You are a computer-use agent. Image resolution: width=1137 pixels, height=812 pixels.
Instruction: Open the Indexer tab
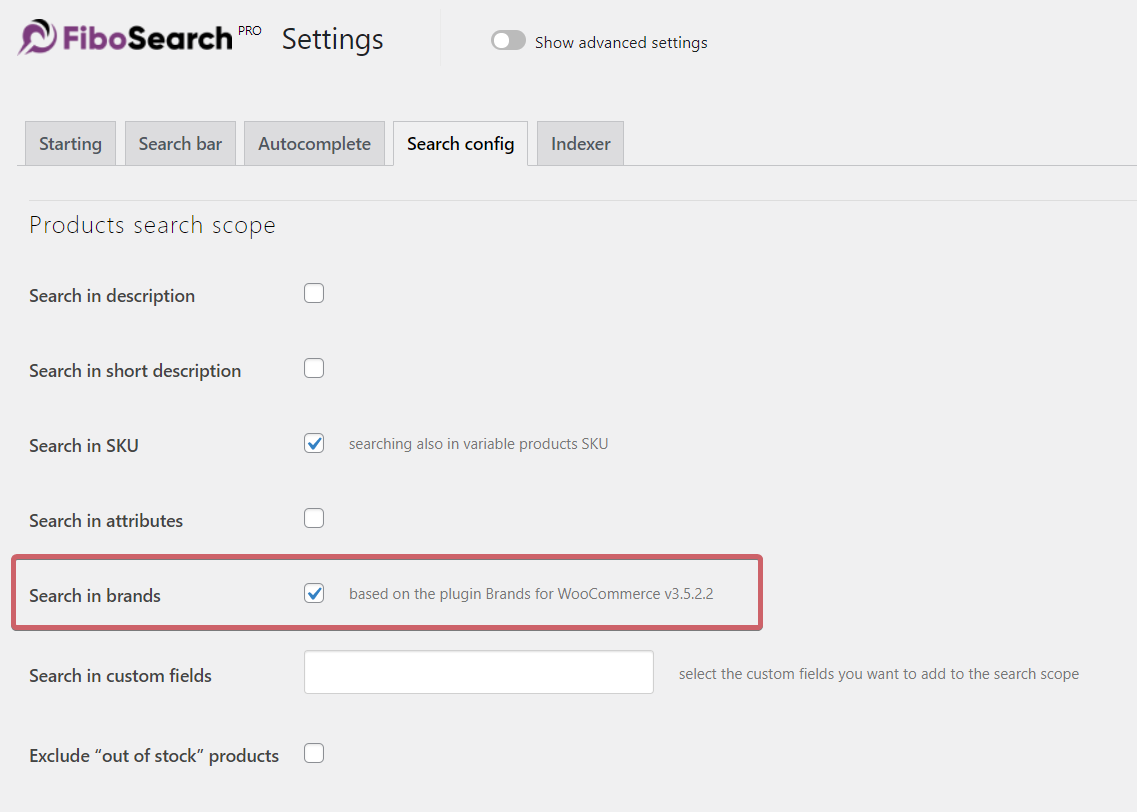pyautogui.click(x=580, y=143)
